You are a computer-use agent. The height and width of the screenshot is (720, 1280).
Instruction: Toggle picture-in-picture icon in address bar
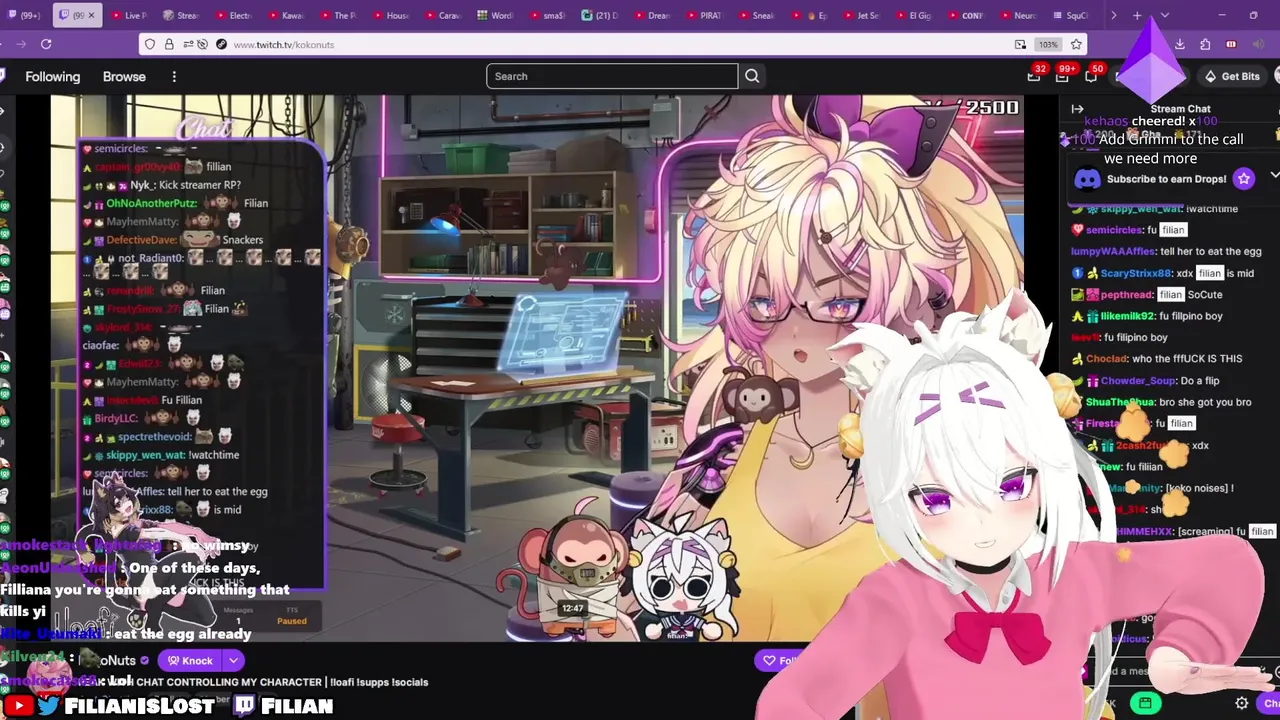pyautogui.click(x=1020, y=44)
